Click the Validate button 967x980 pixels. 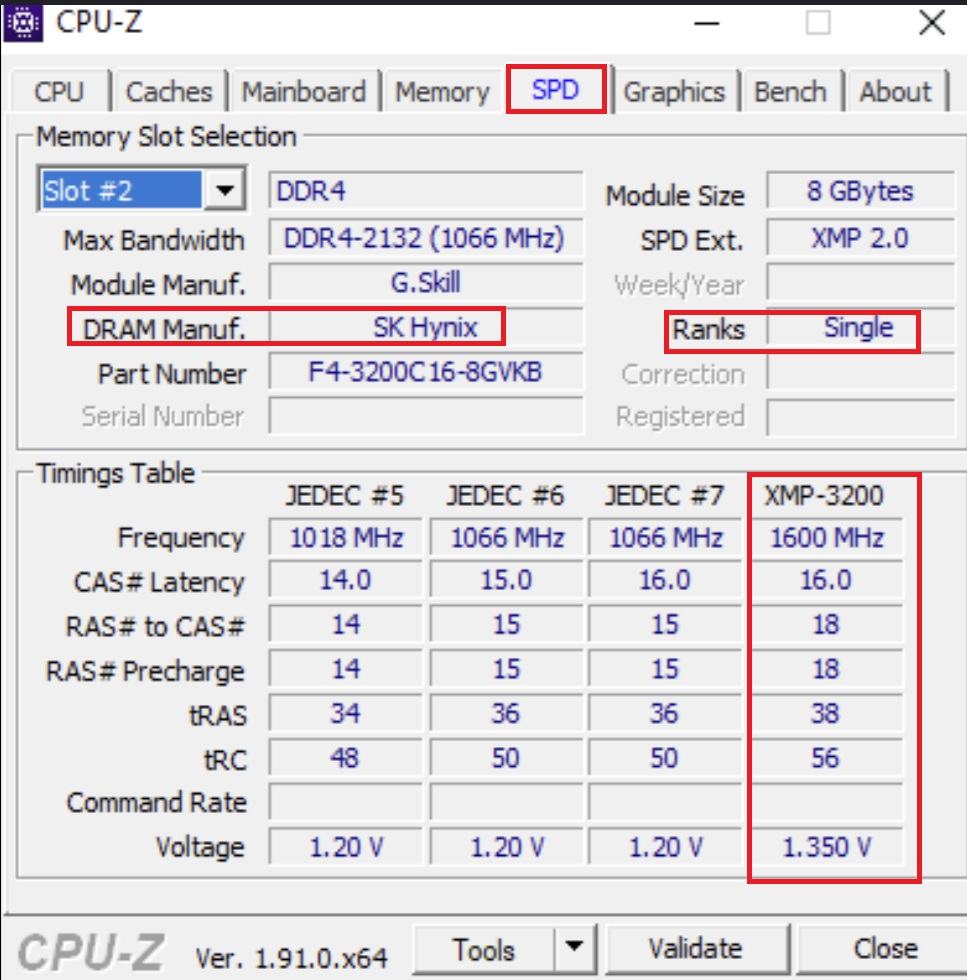coord(696,949)
